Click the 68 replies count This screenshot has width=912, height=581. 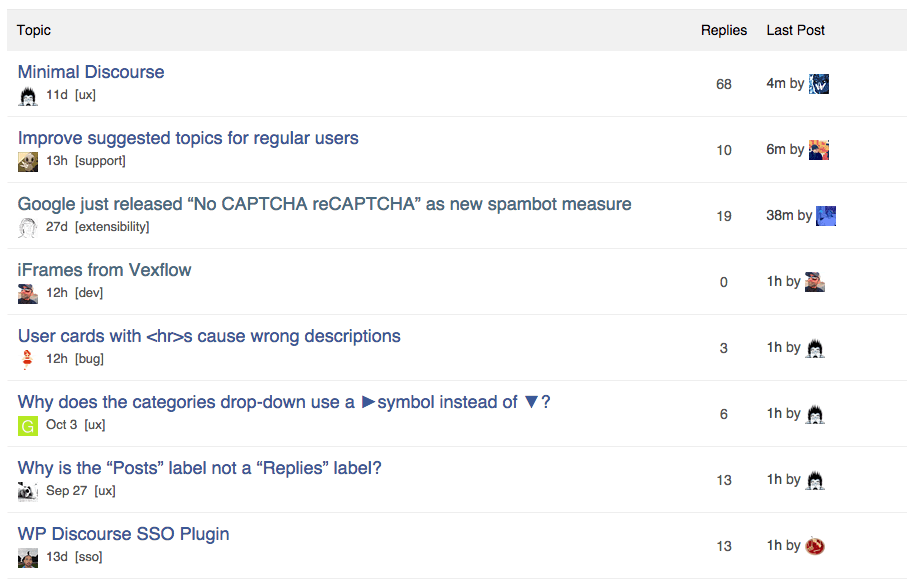[724, 84]
